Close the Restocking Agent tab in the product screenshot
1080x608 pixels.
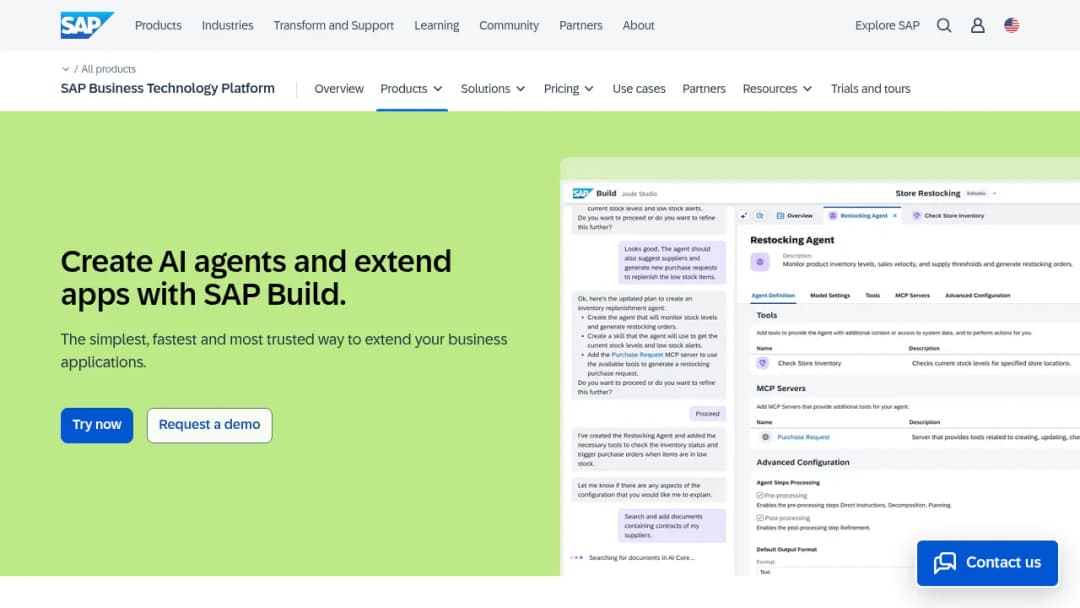click(895, 216)
